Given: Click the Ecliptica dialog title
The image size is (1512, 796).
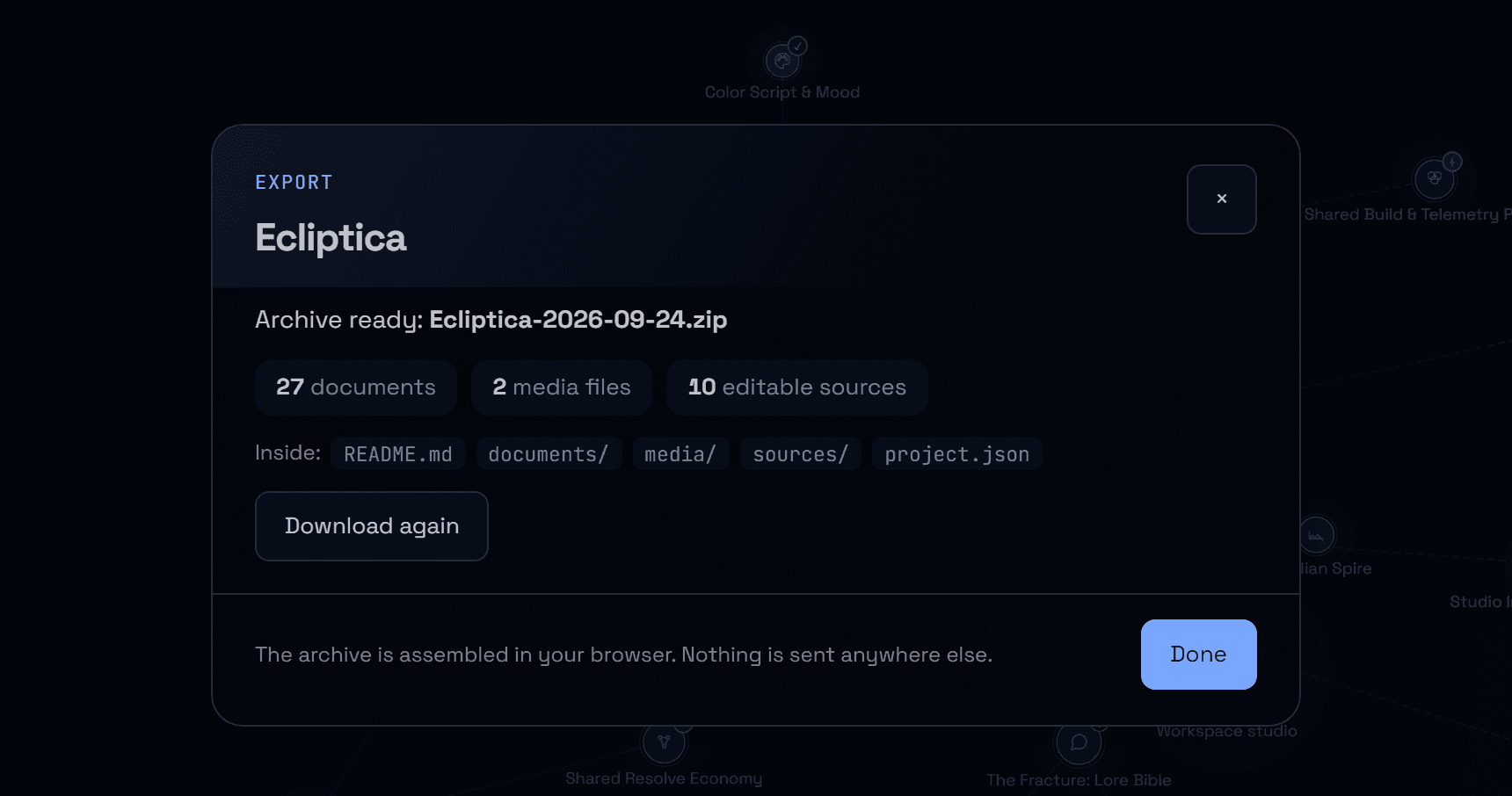Looking at the screenshot, I should pyautogui.click(x=331, y=238).
